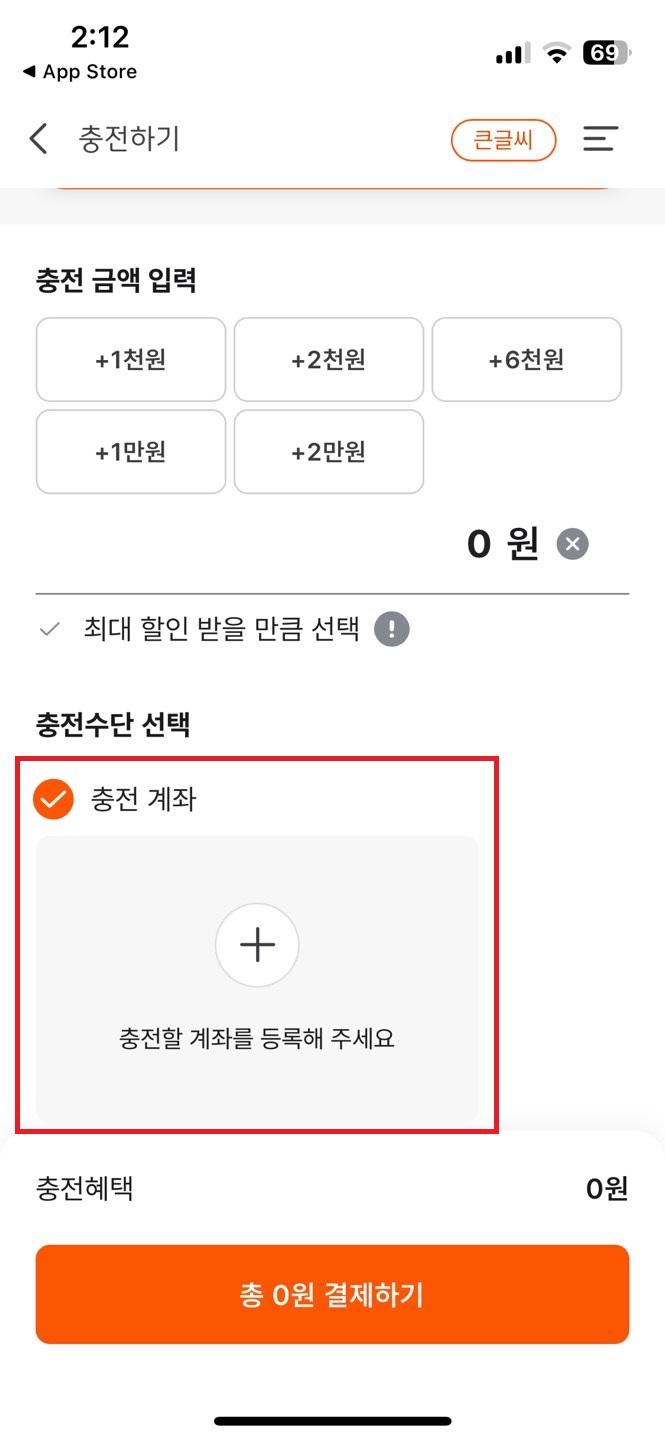Return to App Store via status bar link
The image size is (665, 1440).
pyautogui.click(x=78, y=72)
